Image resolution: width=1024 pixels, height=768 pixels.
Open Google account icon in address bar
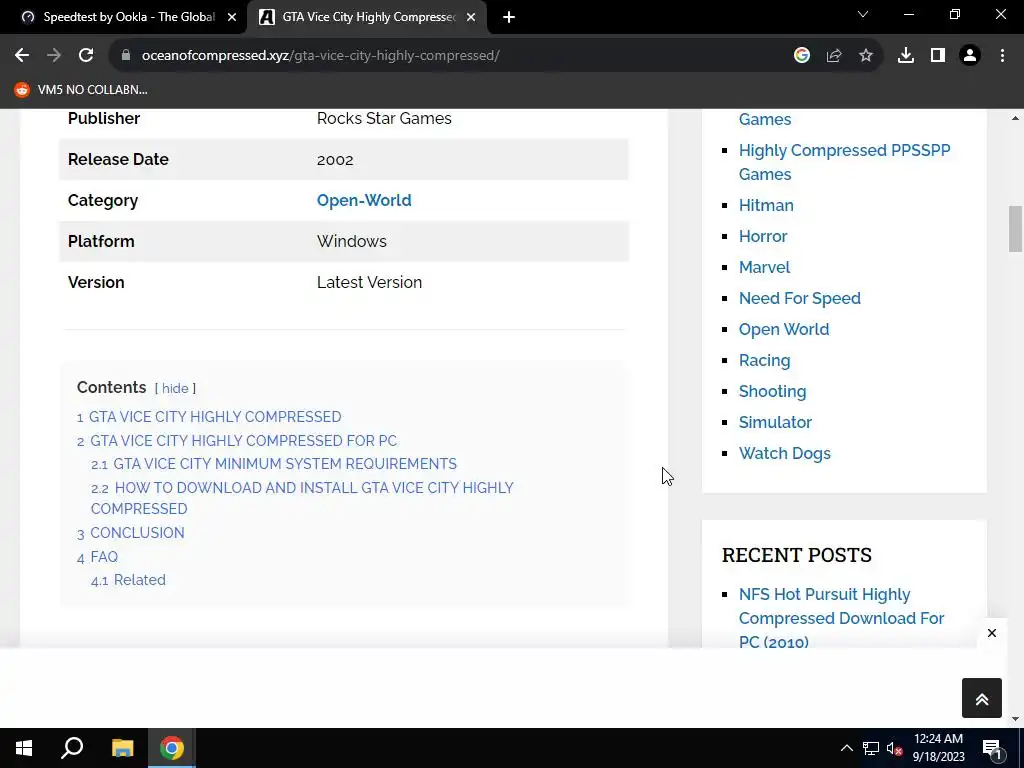pyautogui.click(x=801, y=56)
